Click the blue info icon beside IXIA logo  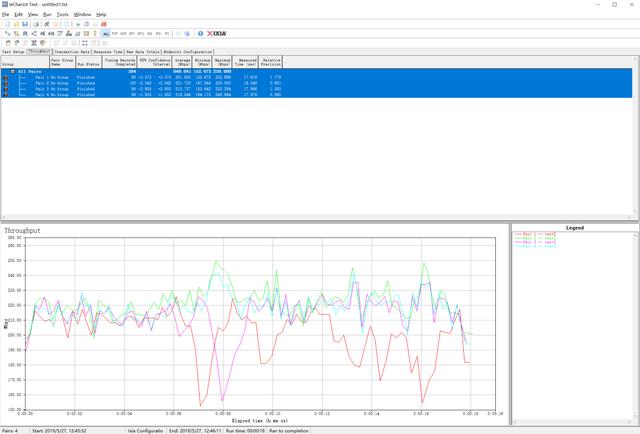point(200,33)
